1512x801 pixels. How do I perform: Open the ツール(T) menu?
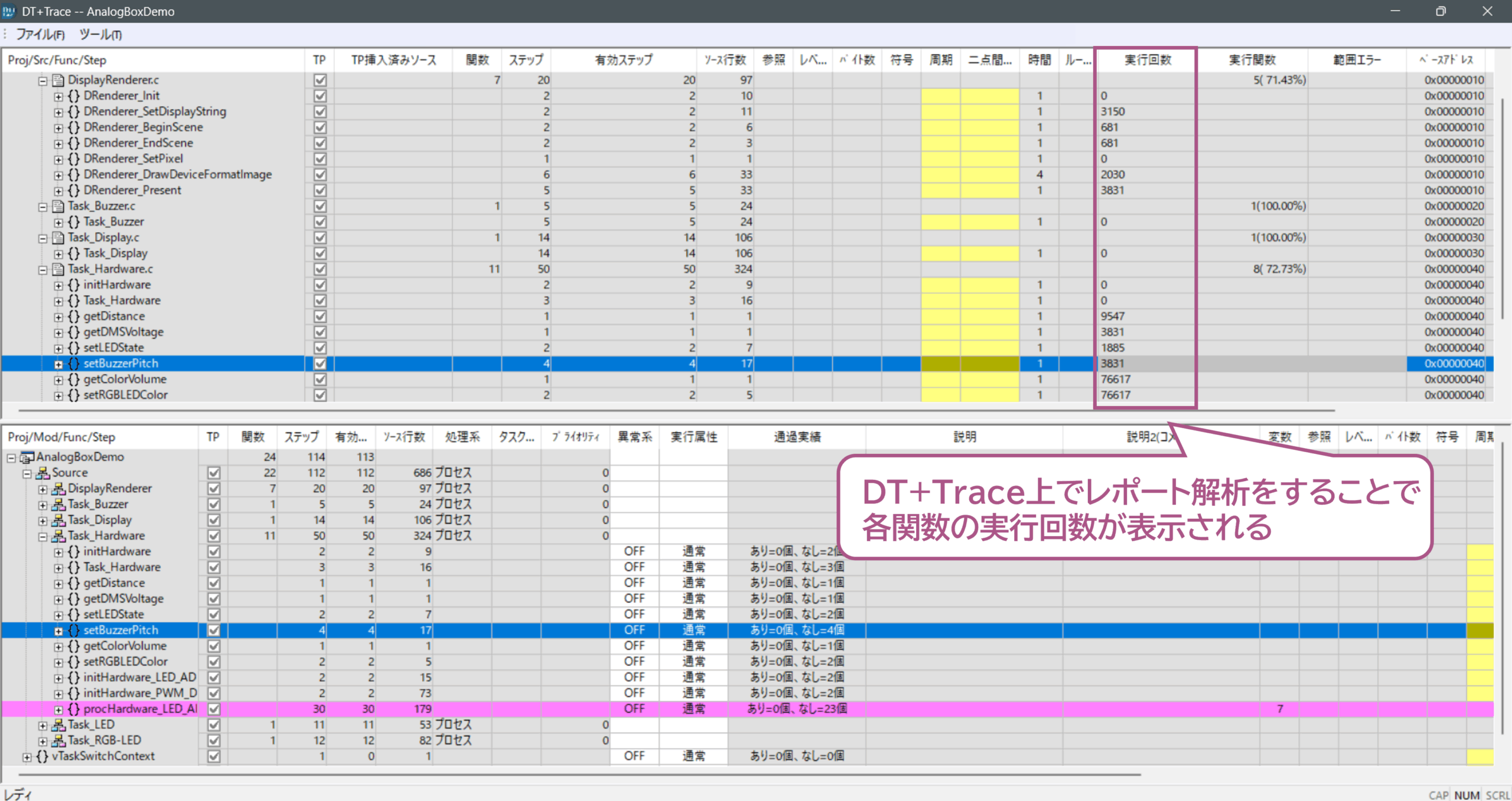point(100,34)
